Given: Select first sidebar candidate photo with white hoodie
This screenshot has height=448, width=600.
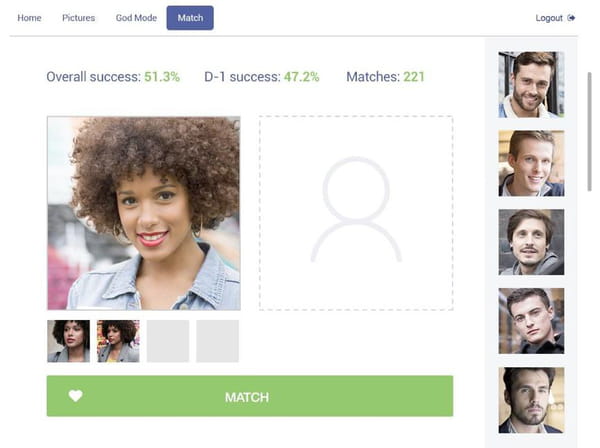Looking at the screenshot, I should (x=531, y=85).
